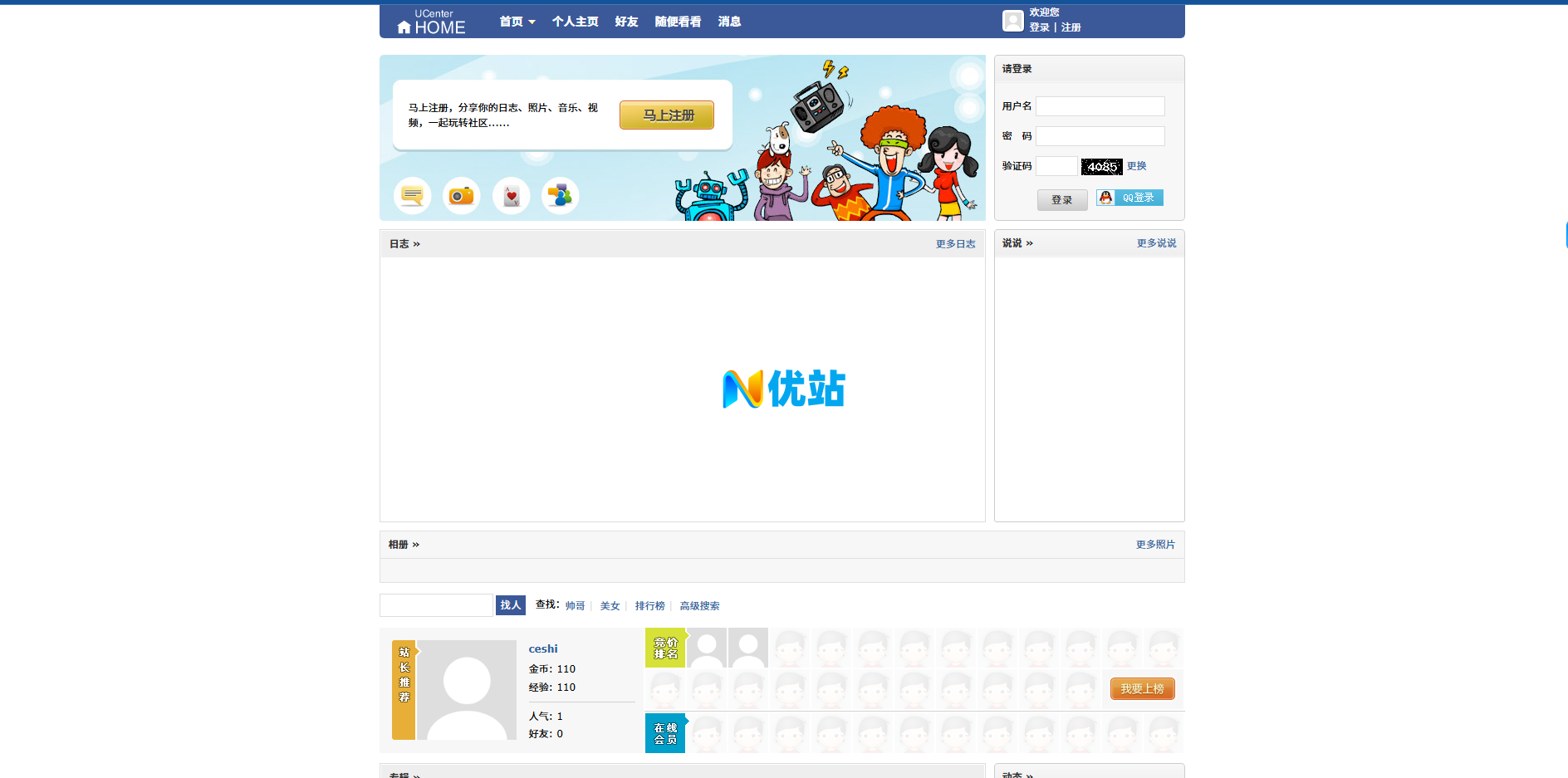Image resolution: width=1568 pixels, height=778 pixels.
Task: Click the QQ登录 penguin login button
Action: pos(1129,198)
